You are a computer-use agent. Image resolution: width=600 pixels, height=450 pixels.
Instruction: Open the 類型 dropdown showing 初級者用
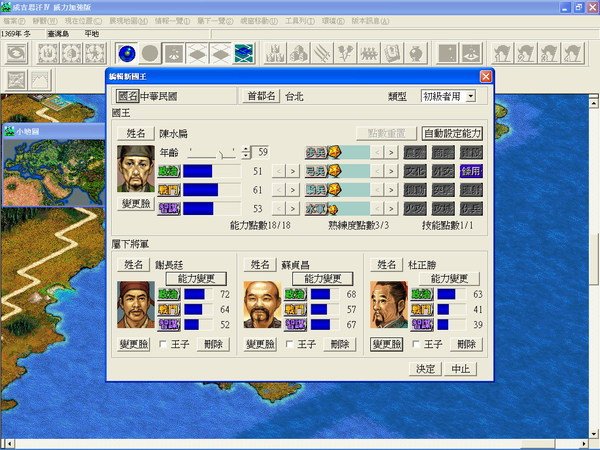[471, 96]
